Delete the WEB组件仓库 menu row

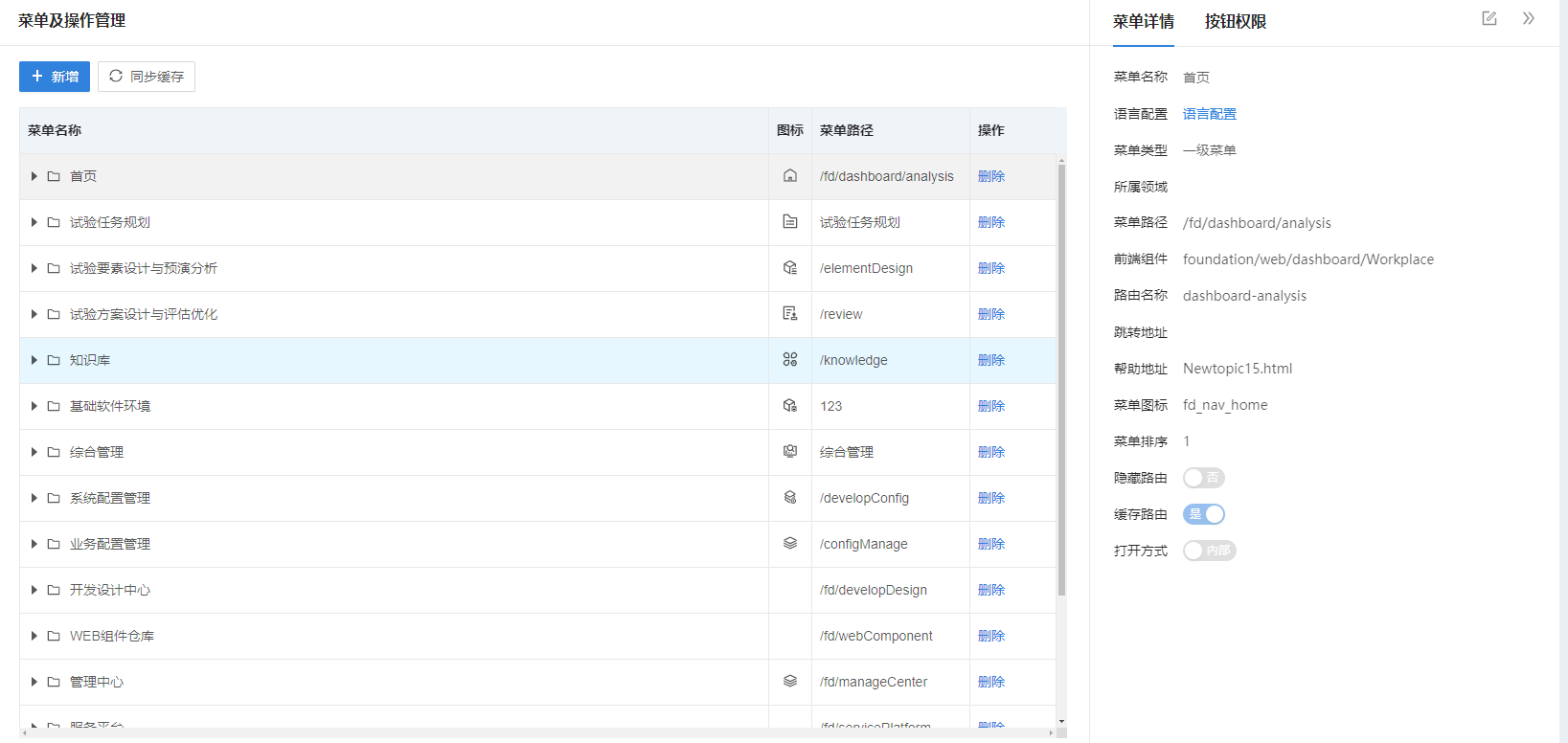click(991, 636)
